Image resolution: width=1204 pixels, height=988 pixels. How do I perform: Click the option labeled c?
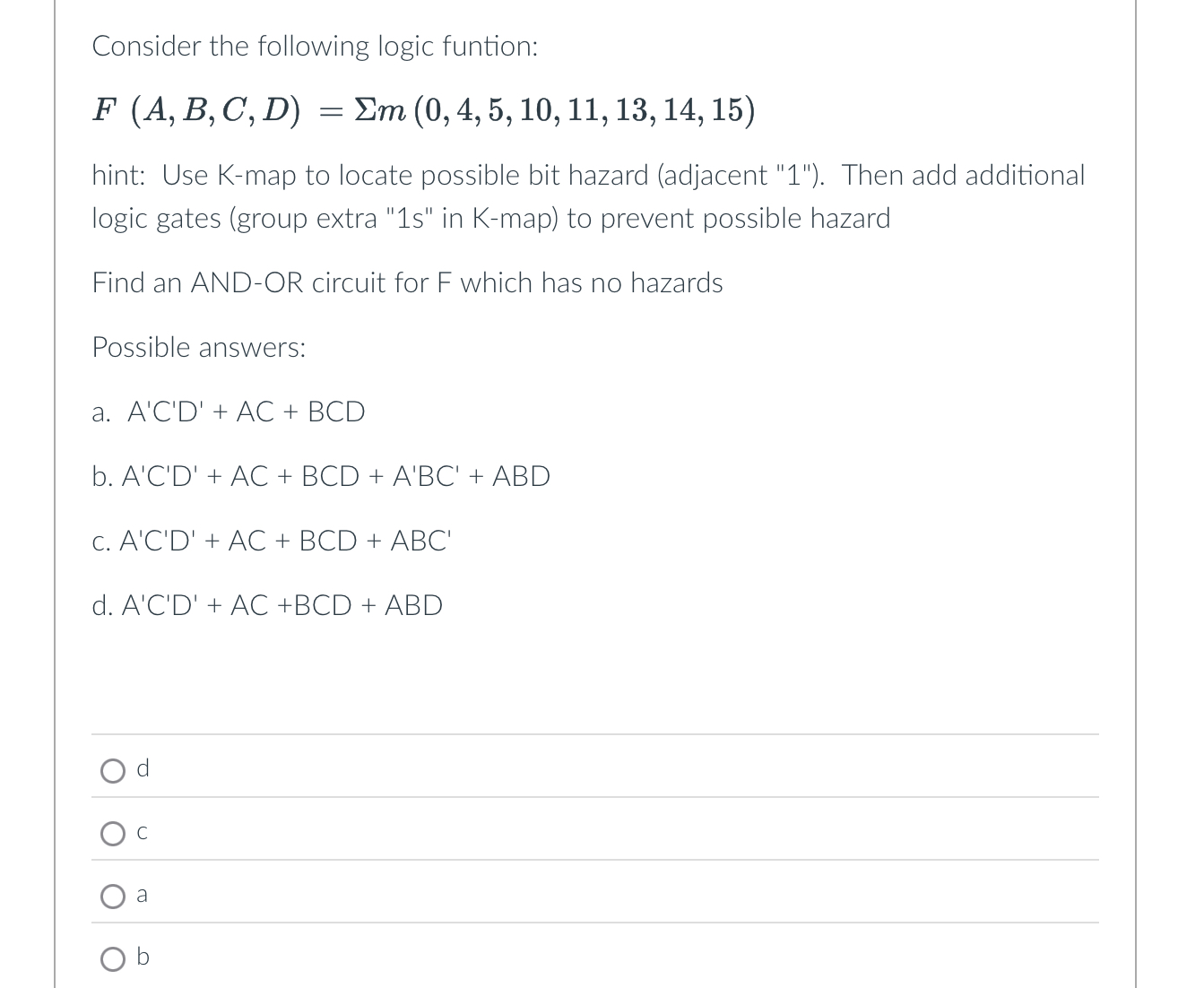click(x=142, y=831)
